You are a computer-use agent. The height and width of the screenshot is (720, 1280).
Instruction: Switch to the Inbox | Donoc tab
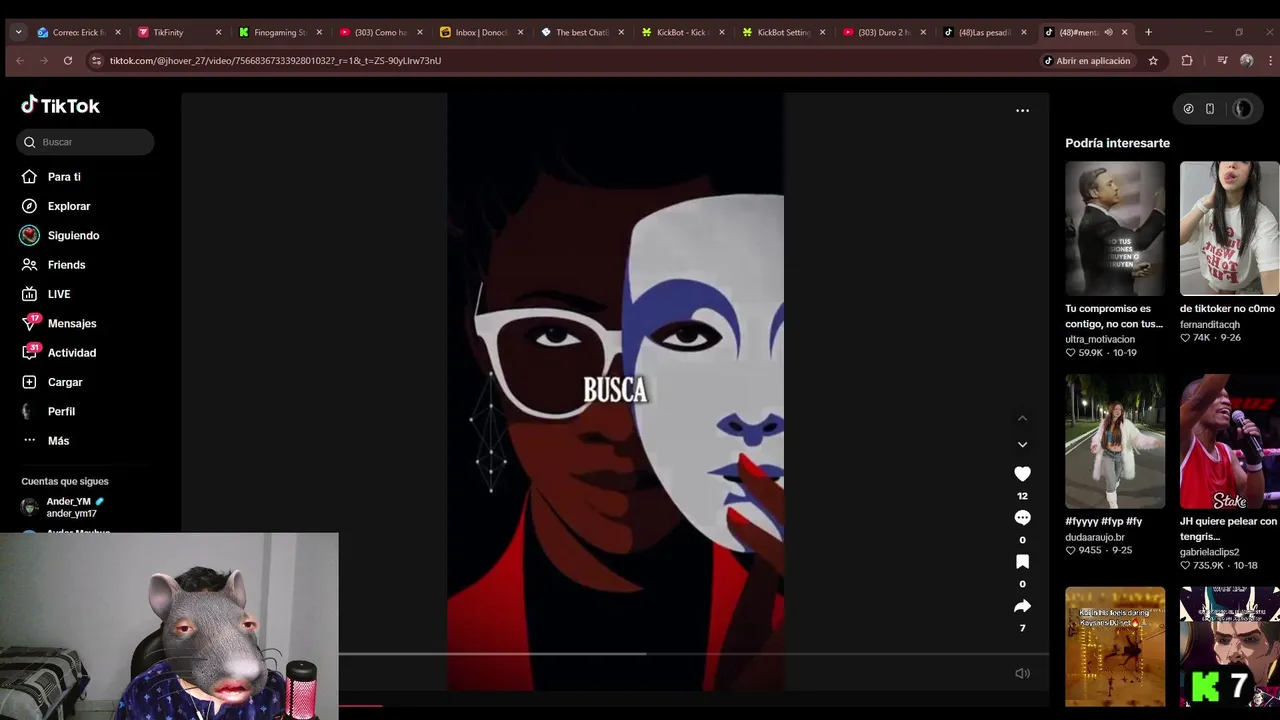[480, 32]
